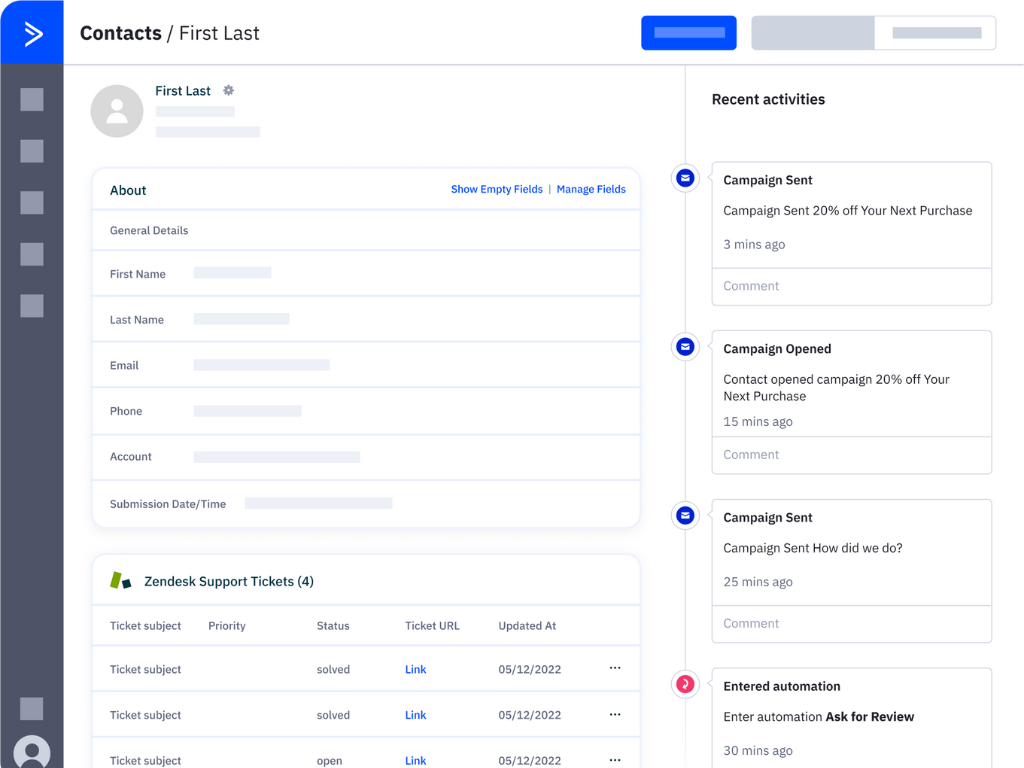The image size is (1024, 768).
Task: Click the gray button in the top-right group
Action: click(x=812, y=32)
